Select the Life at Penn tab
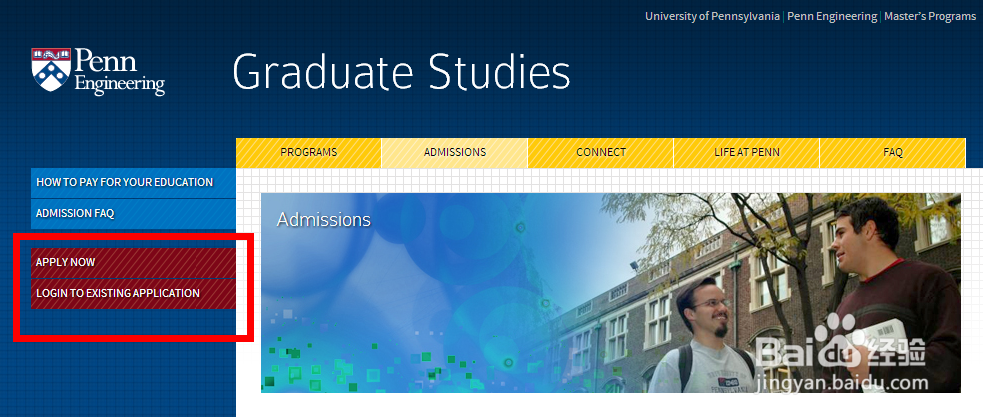This screenshot has width=983, height=417. [x=747, y=152]
